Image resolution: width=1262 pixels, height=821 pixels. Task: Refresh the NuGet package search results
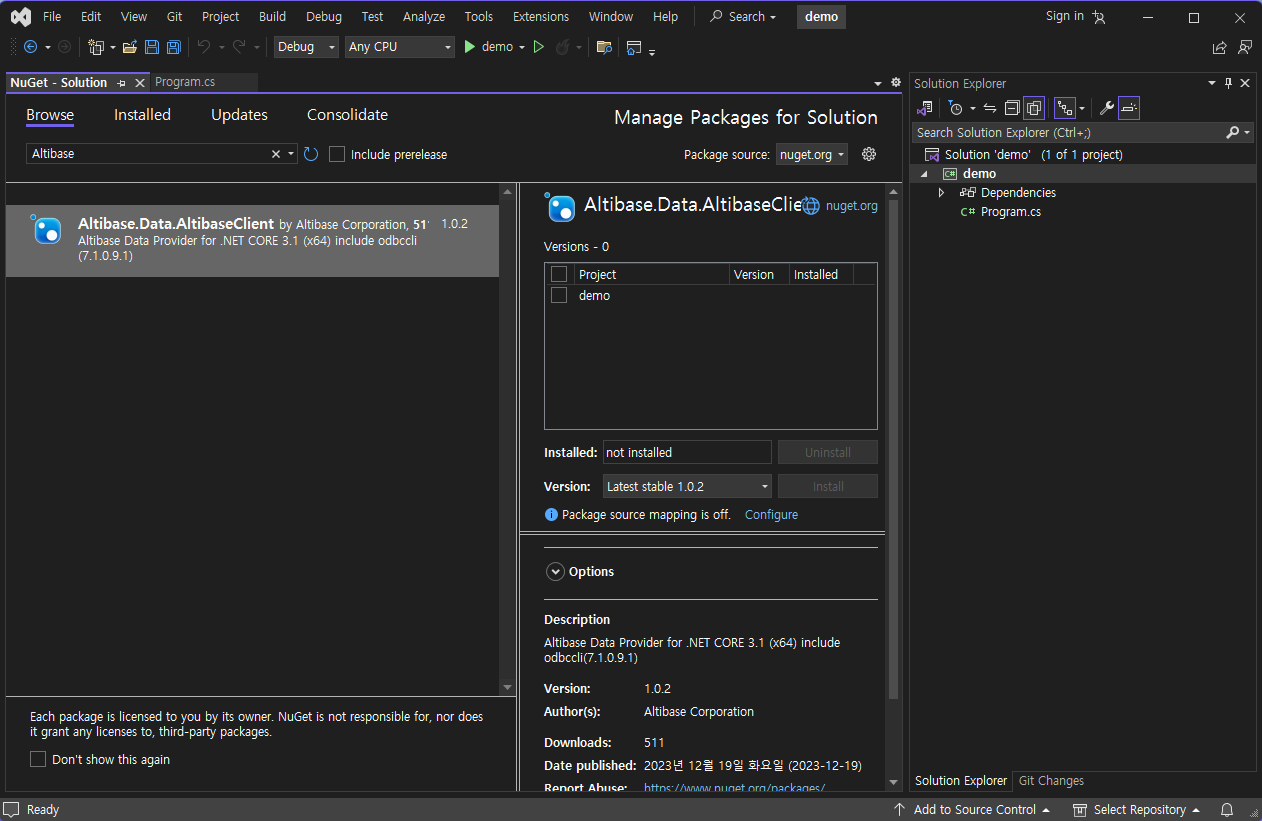pos(311,154)
